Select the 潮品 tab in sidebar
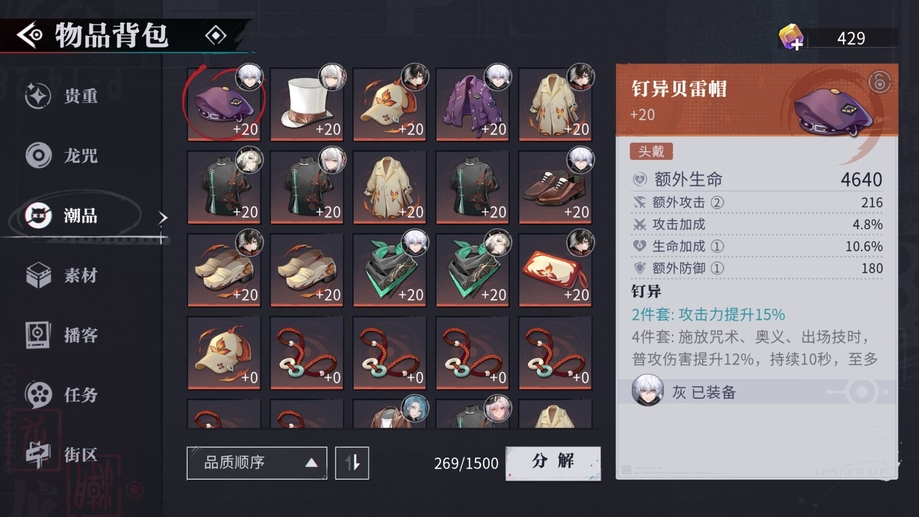The image size is (919, 517). click(79, 216)
